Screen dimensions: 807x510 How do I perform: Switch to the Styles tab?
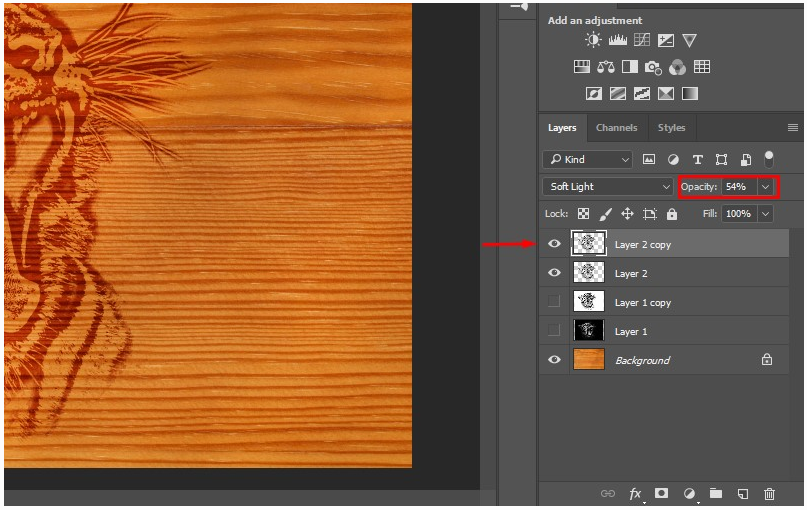point(671,128)
